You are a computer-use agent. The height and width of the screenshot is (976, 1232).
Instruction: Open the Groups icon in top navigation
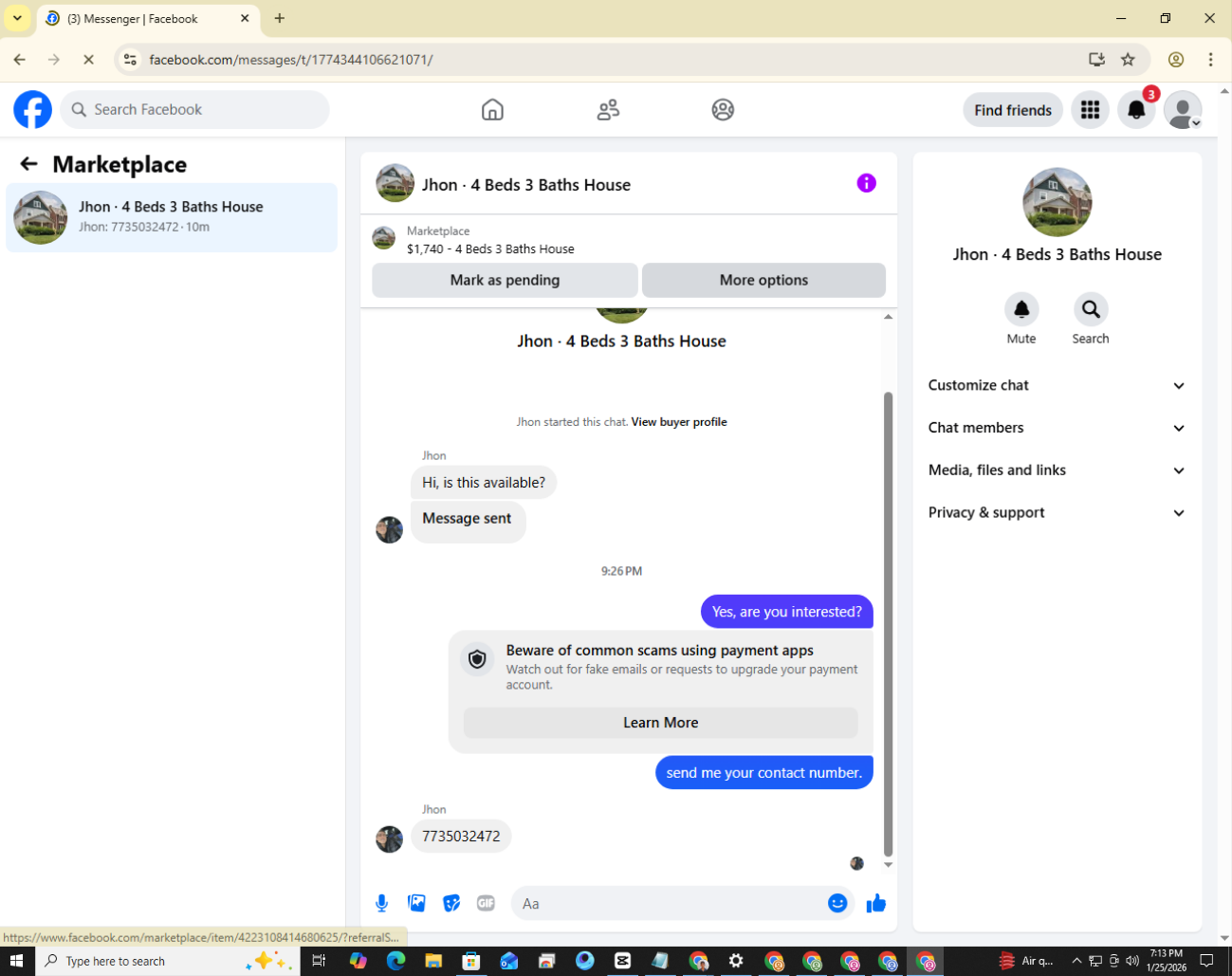[723, 110]
